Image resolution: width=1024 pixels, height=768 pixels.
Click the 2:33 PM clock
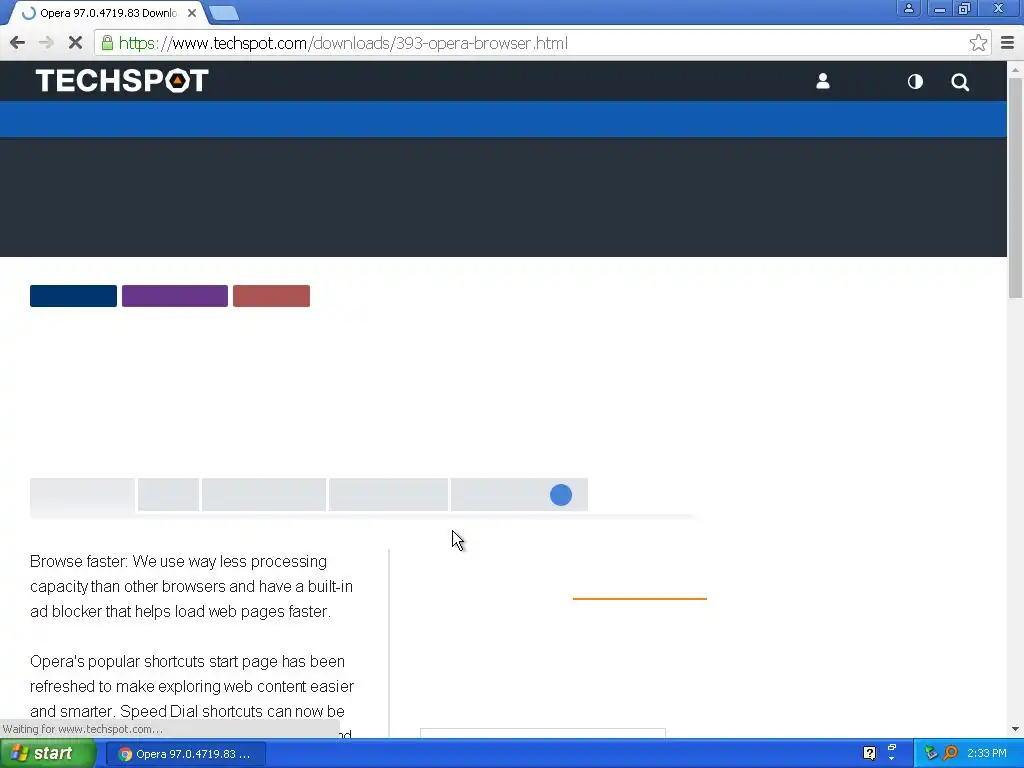click(987, 753)
